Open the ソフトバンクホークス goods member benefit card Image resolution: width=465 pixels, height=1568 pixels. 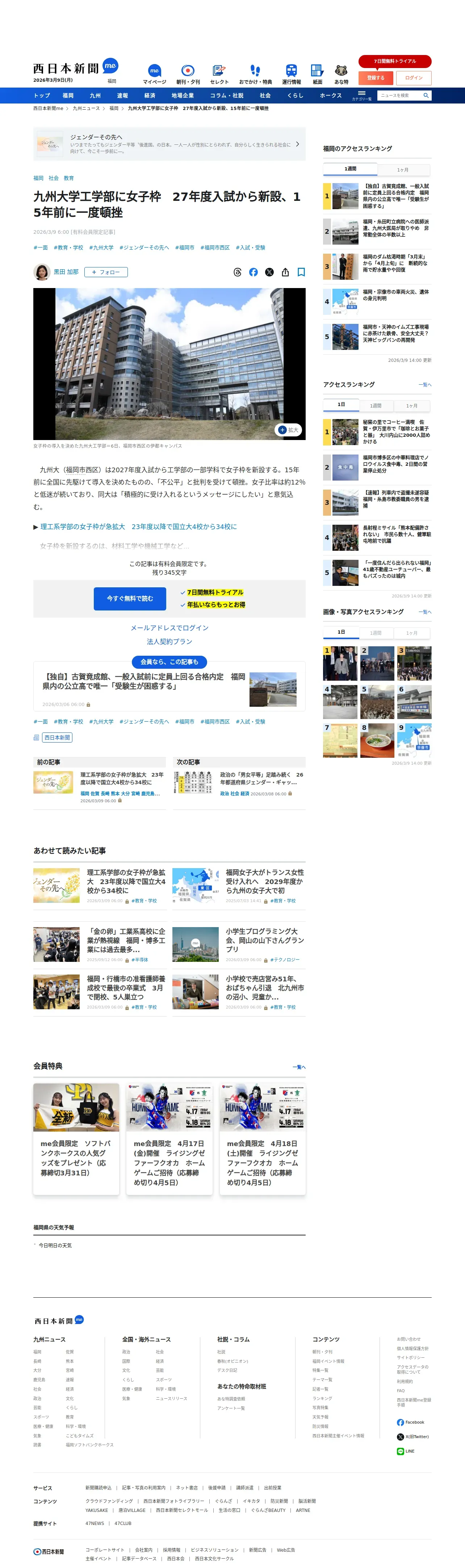[76, 1138]
